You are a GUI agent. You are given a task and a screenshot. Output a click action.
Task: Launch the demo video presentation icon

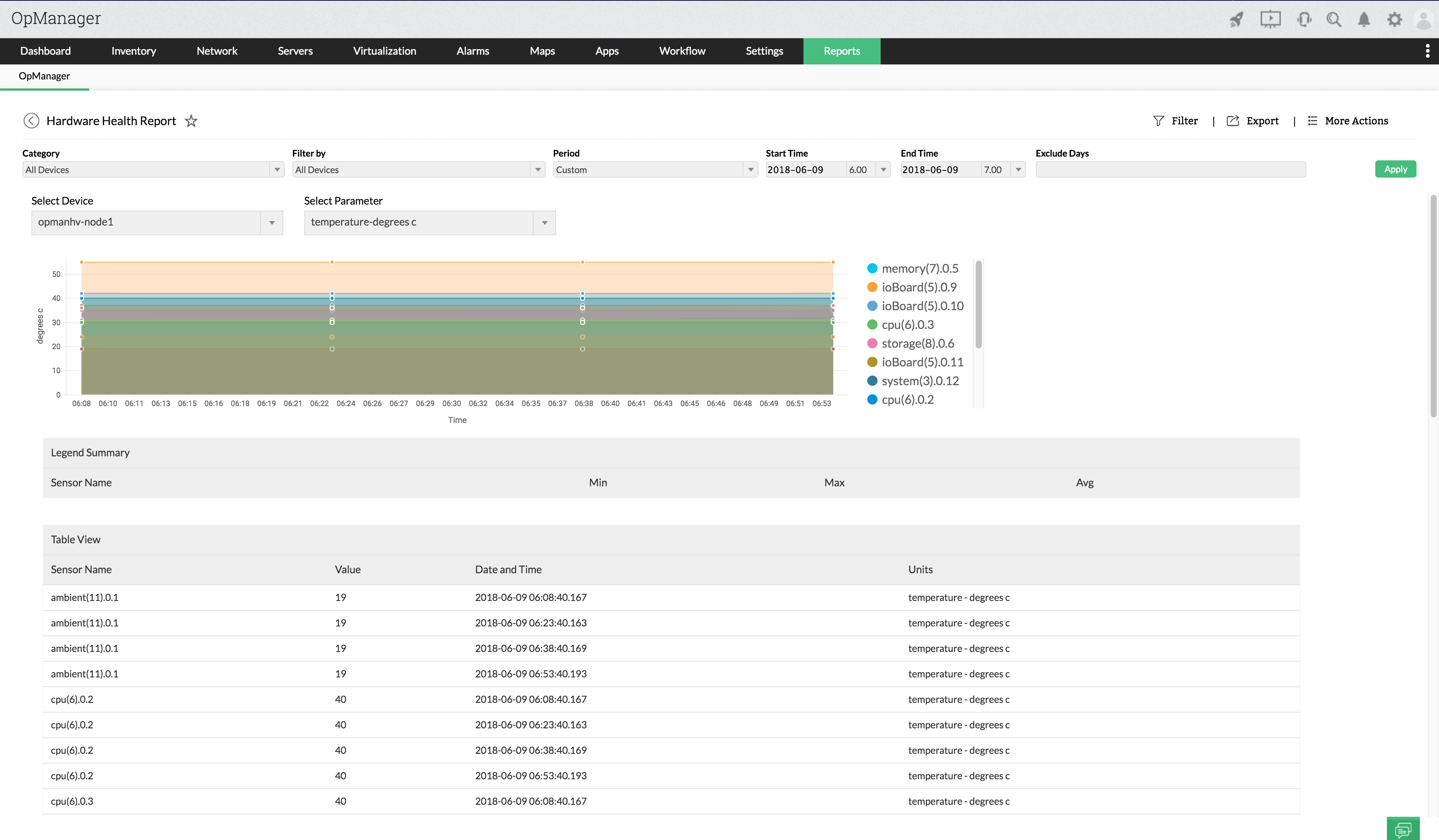[1270, 19]
